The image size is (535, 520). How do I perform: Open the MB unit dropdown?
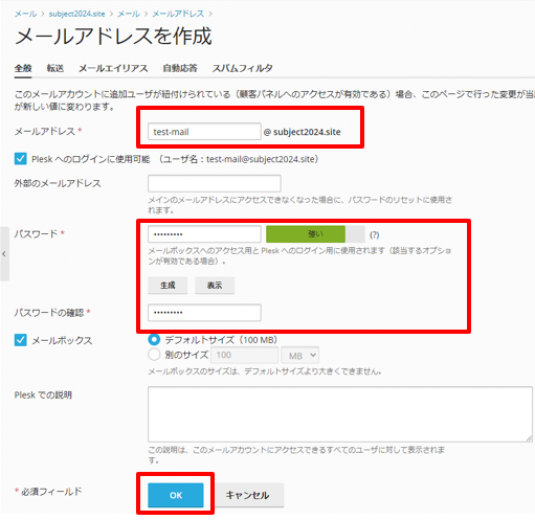[x=300, y=355]
